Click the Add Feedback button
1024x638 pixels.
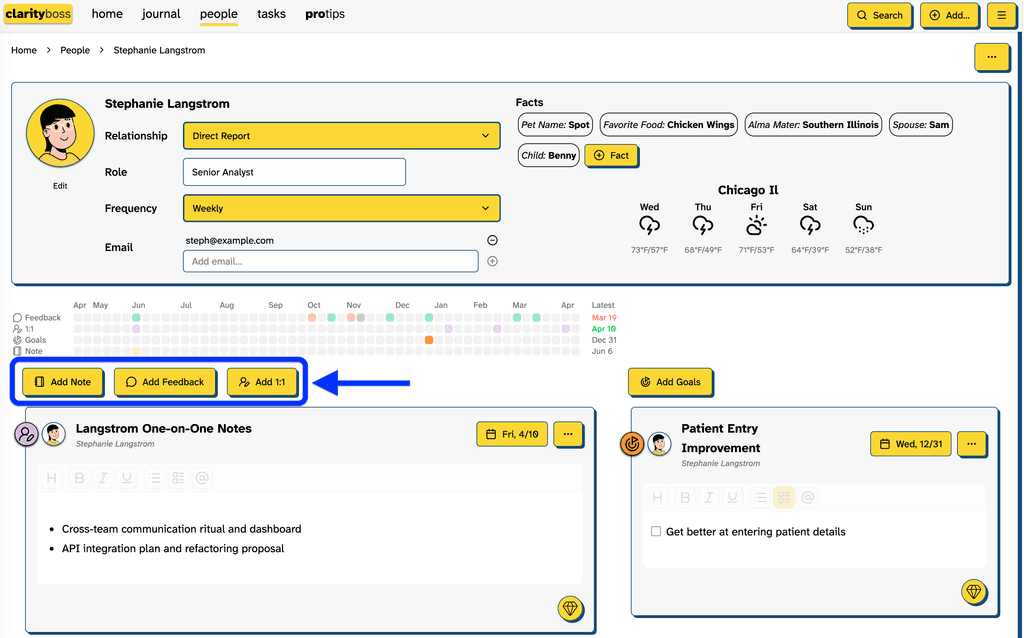(164, 382)
